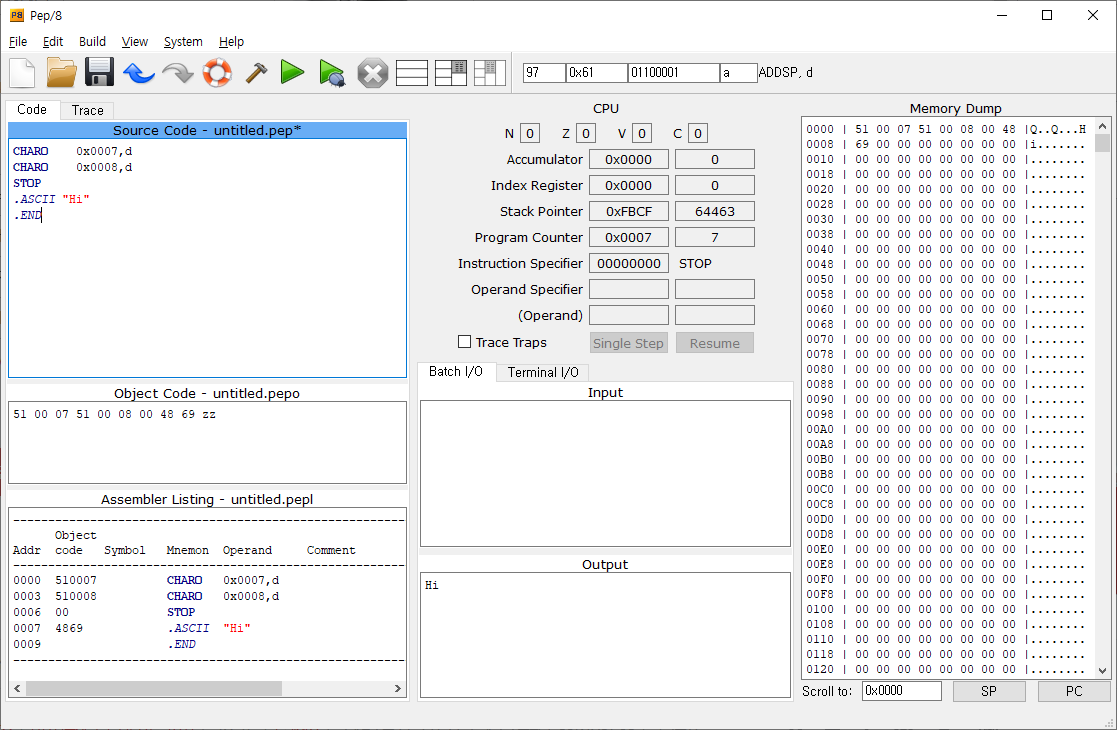This screenshot has width=1117, height=730.
Task: Click the Program Counter hex field 0x0007
Action: [x=628, y=237]
